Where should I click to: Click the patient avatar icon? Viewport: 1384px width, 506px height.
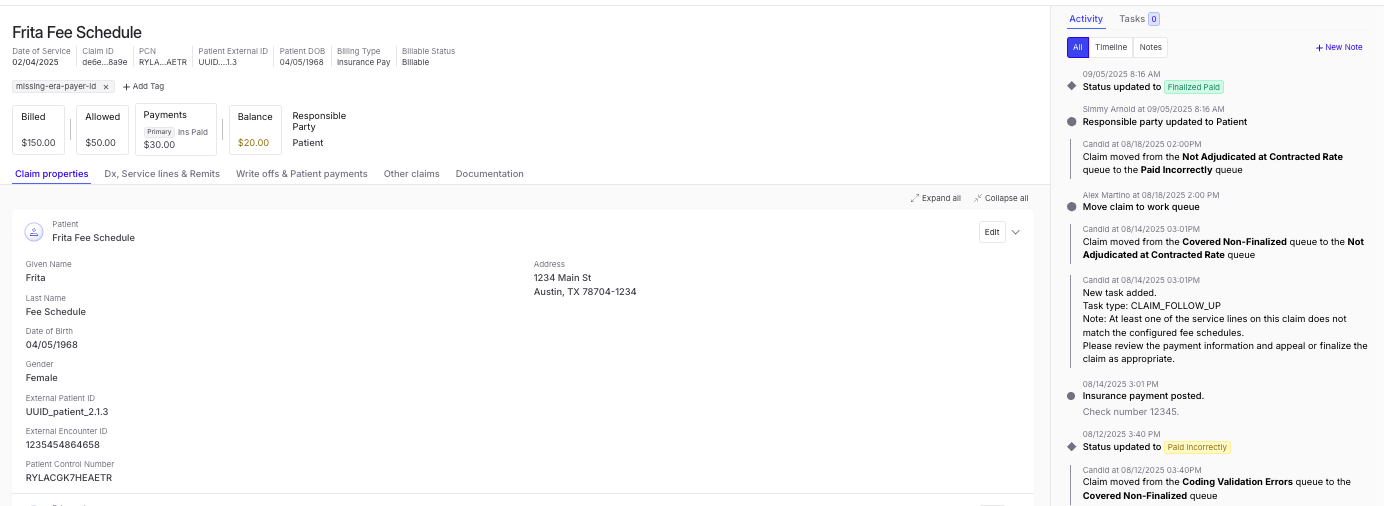[x=34, y=231]
